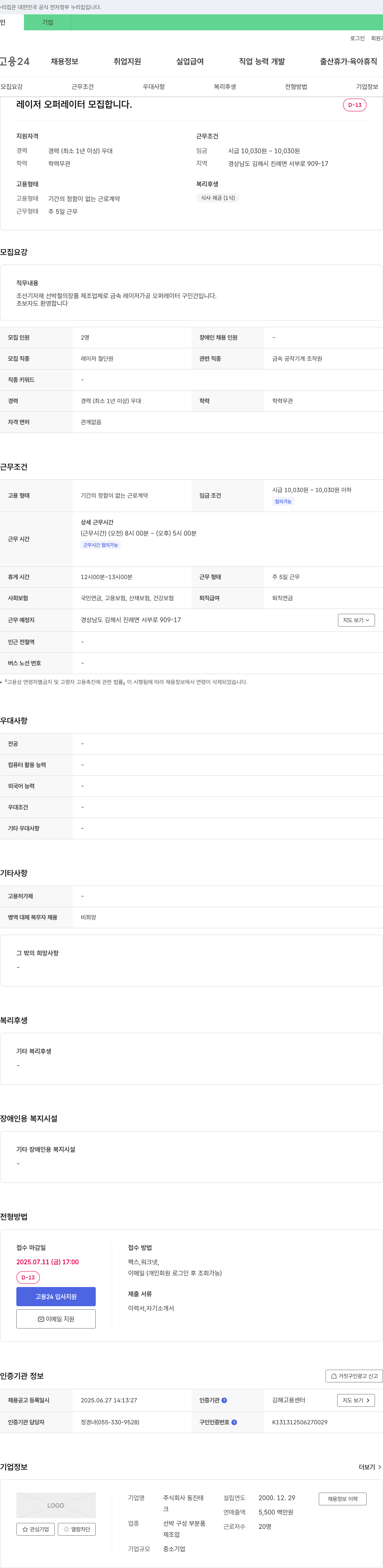Viewport: 383px width, 1568px height.
Task: Click the 근무시간 협의가능 badge
Action: tap(101, 545)
